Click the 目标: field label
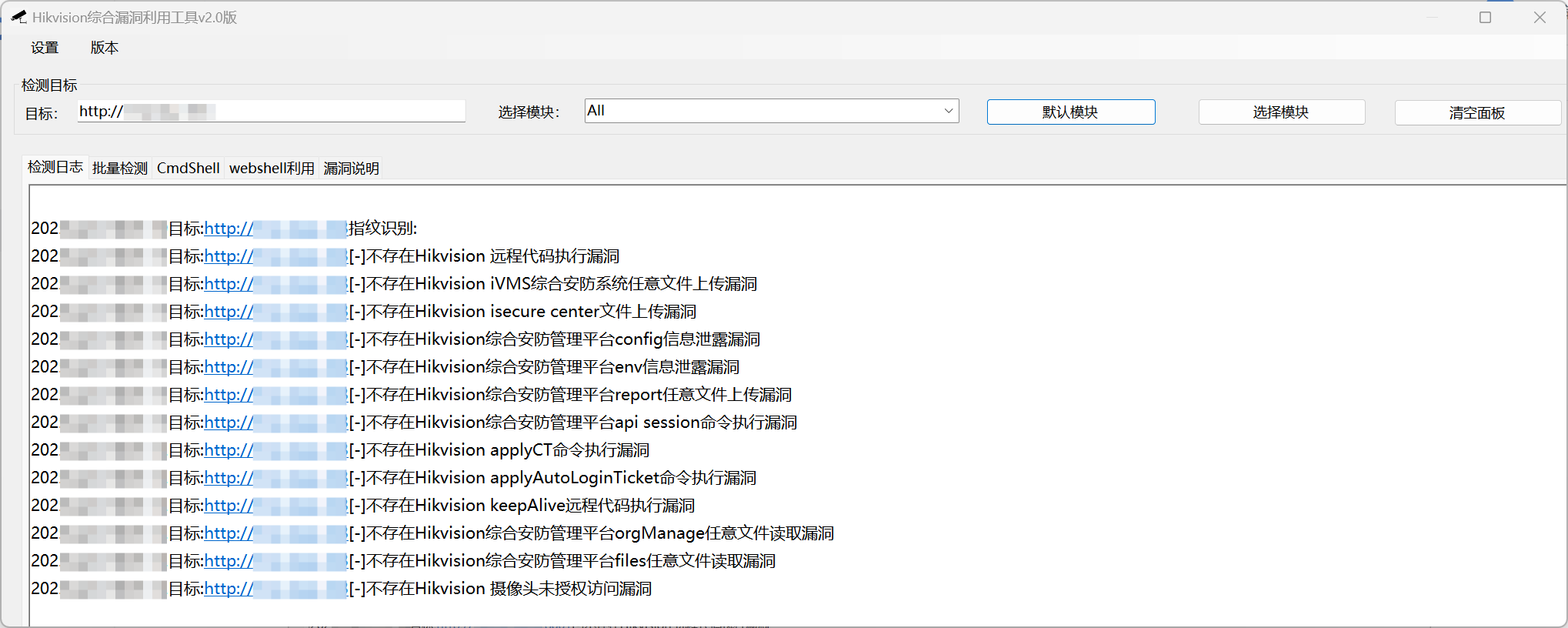 pyautogui.click(x=42, y=114)
